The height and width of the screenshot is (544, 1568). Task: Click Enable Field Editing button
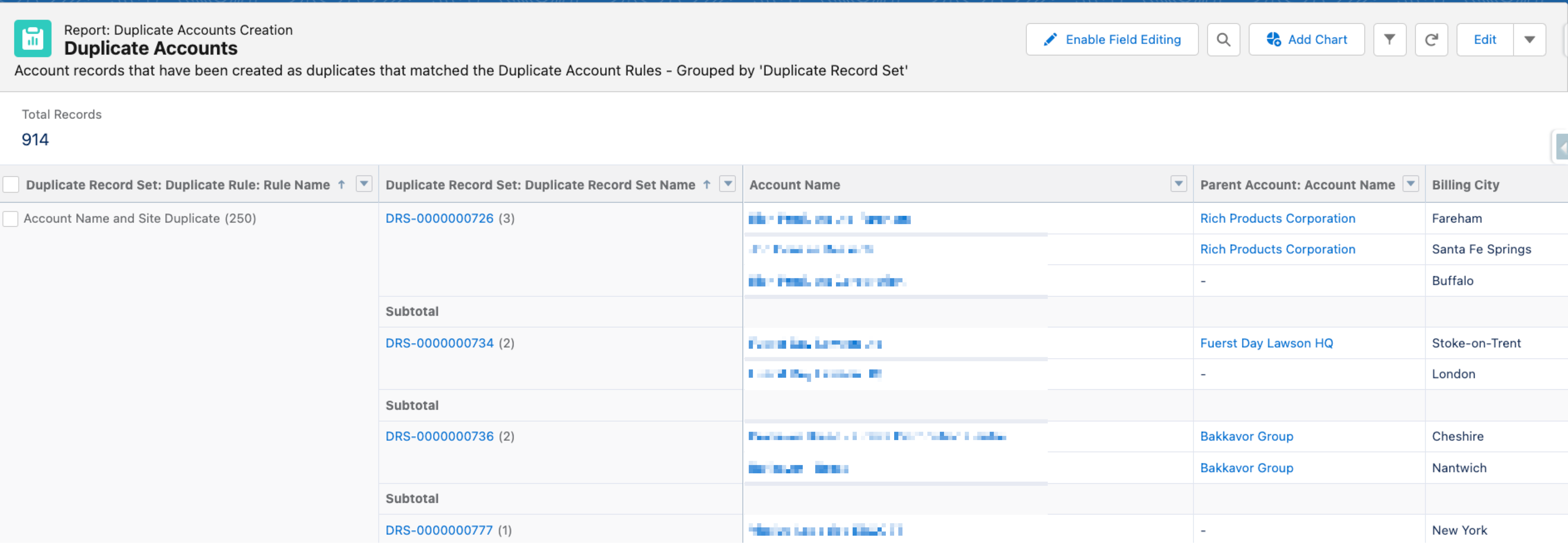(x=1112, y=40)
